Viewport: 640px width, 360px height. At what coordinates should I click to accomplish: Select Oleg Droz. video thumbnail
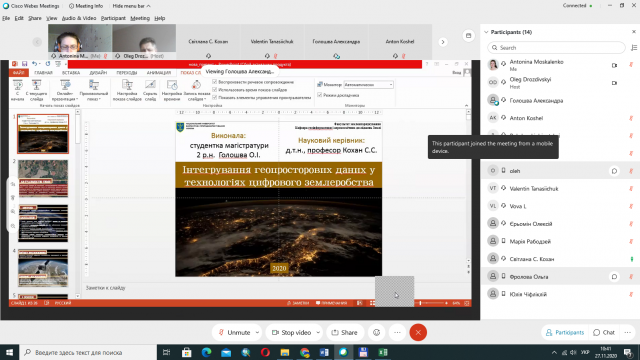click(144, 42)
